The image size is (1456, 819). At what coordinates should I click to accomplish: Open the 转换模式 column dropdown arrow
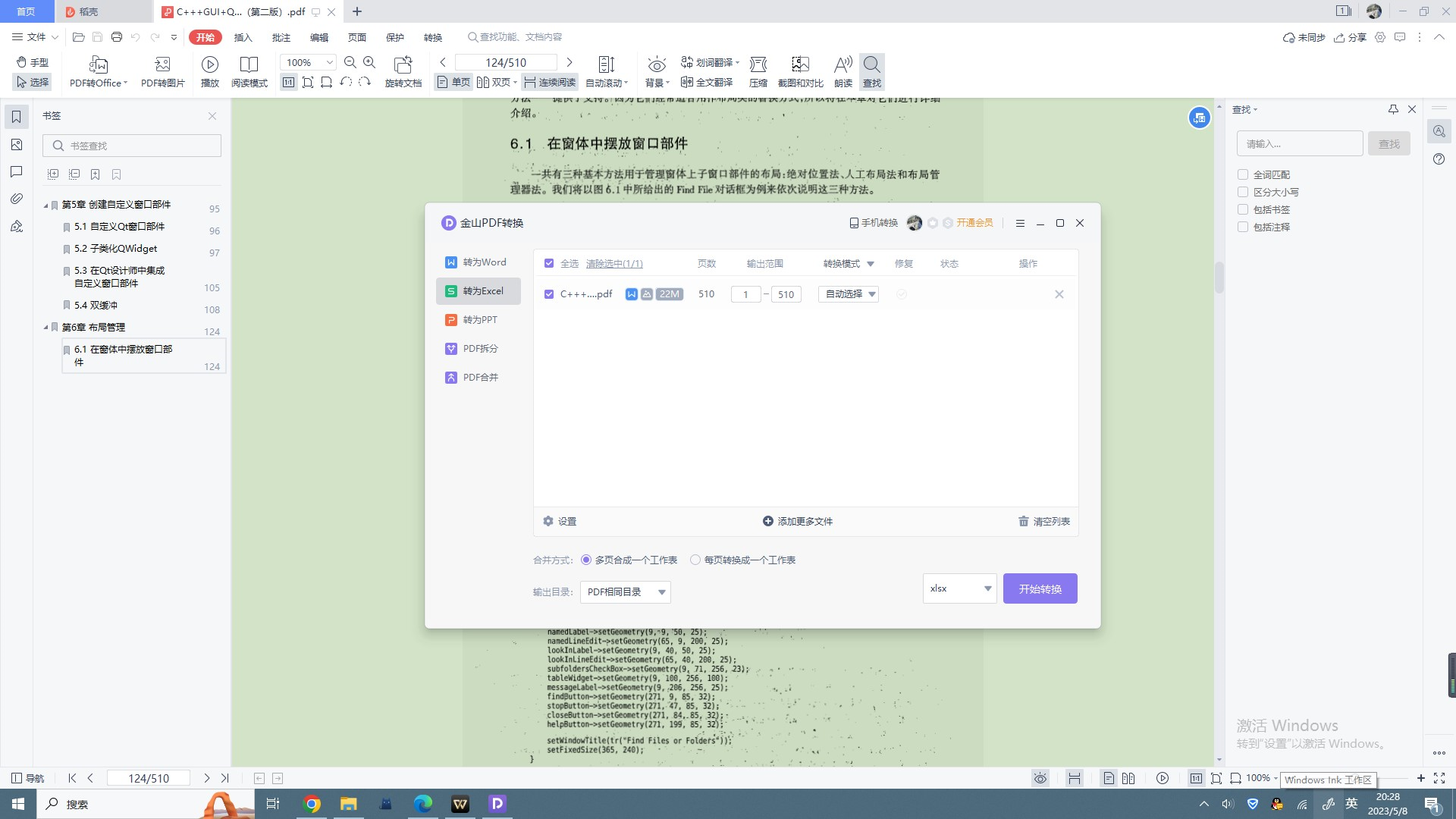pyautogui.click(x=871, y=264)
